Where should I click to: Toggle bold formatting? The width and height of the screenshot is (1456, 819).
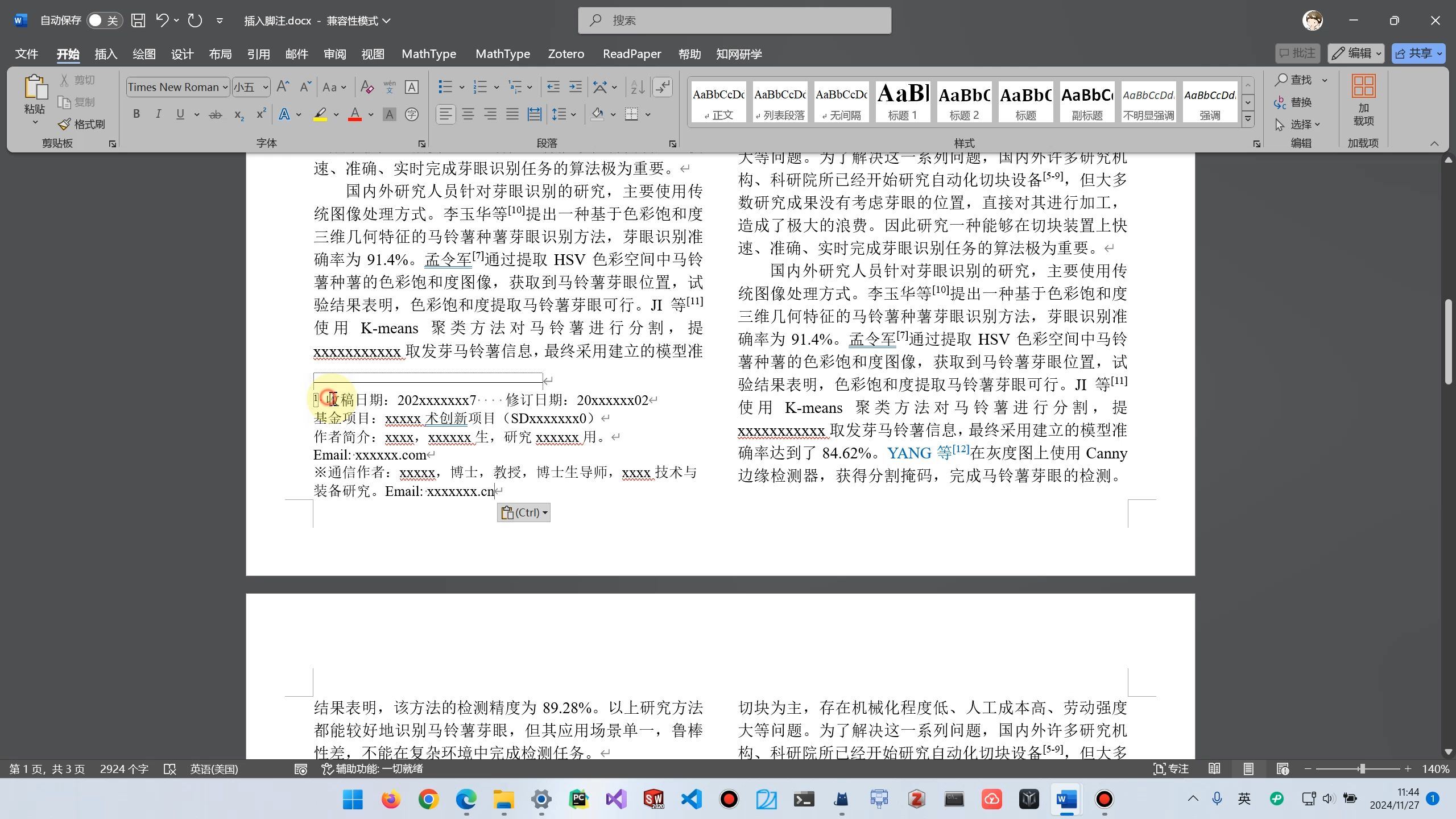[136, 114]
